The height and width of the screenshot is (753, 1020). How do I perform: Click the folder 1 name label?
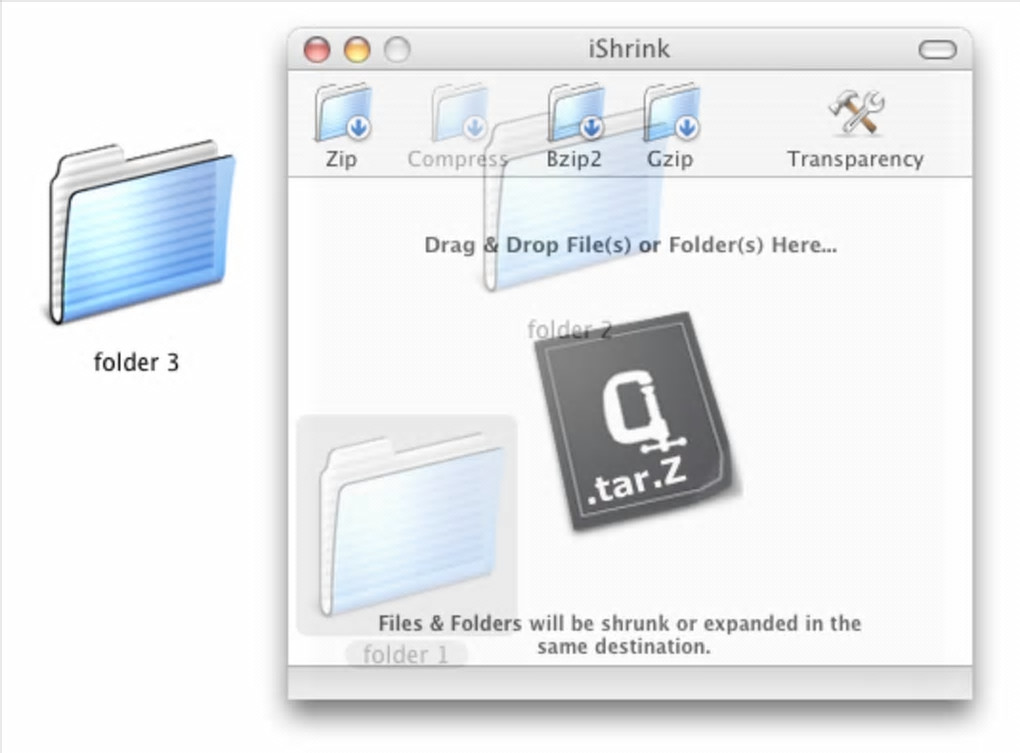click(x=406, y=654)
